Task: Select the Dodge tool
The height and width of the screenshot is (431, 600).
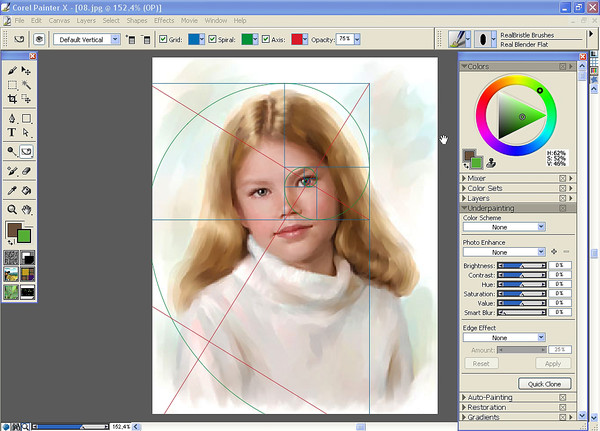Action: (12, 152)
